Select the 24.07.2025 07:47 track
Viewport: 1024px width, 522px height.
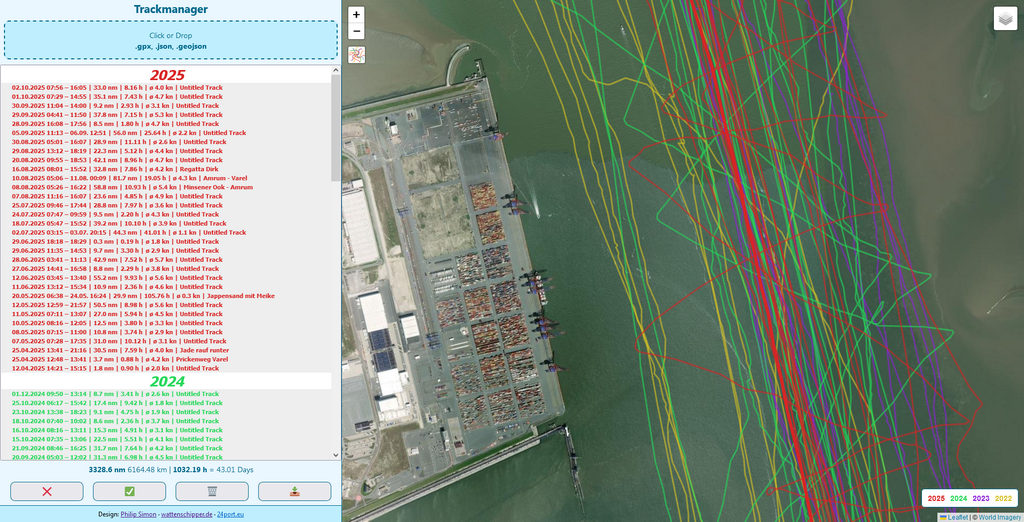[167, 214]
